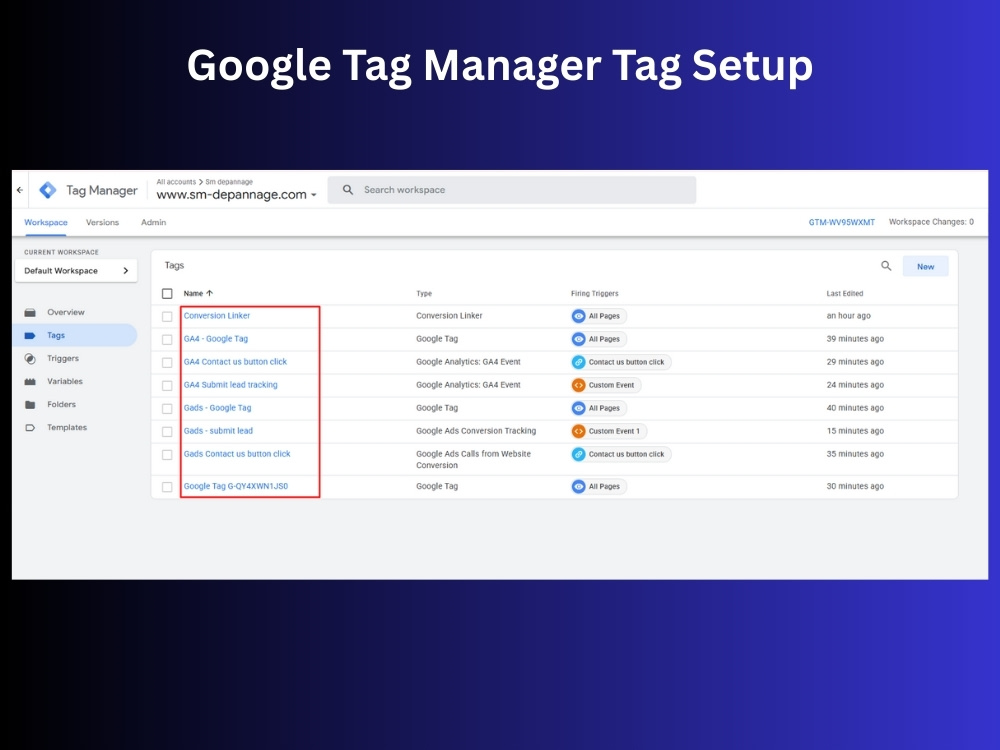Open Folders in the sidebar

pos(61,404)
